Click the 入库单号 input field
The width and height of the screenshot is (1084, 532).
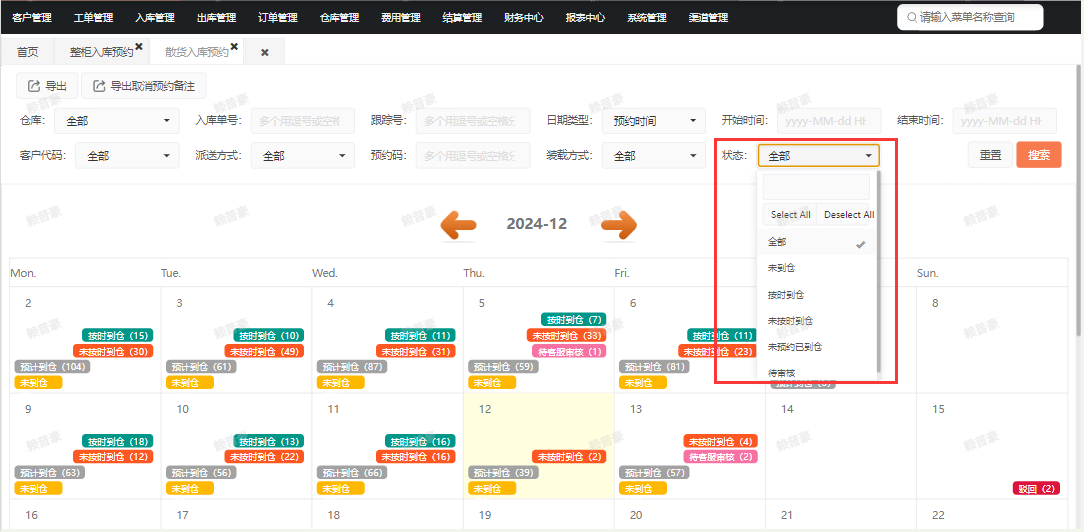pyautogui.click(x=303, y=121)
